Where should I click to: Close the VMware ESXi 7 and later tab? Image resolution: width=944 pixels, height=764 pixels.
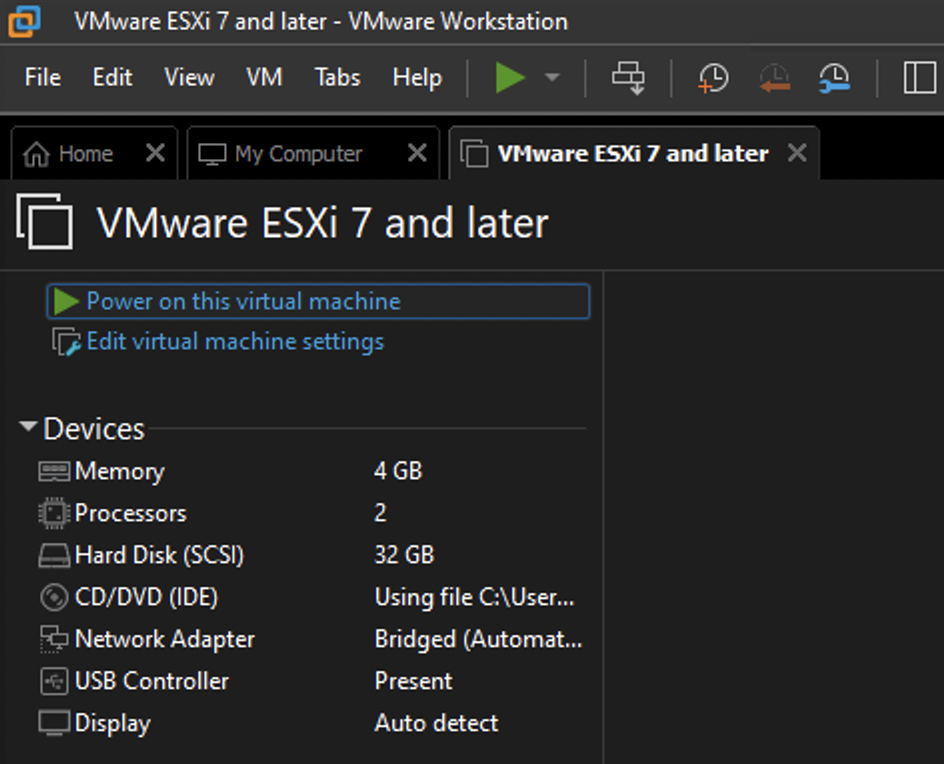tap(797, 153)
